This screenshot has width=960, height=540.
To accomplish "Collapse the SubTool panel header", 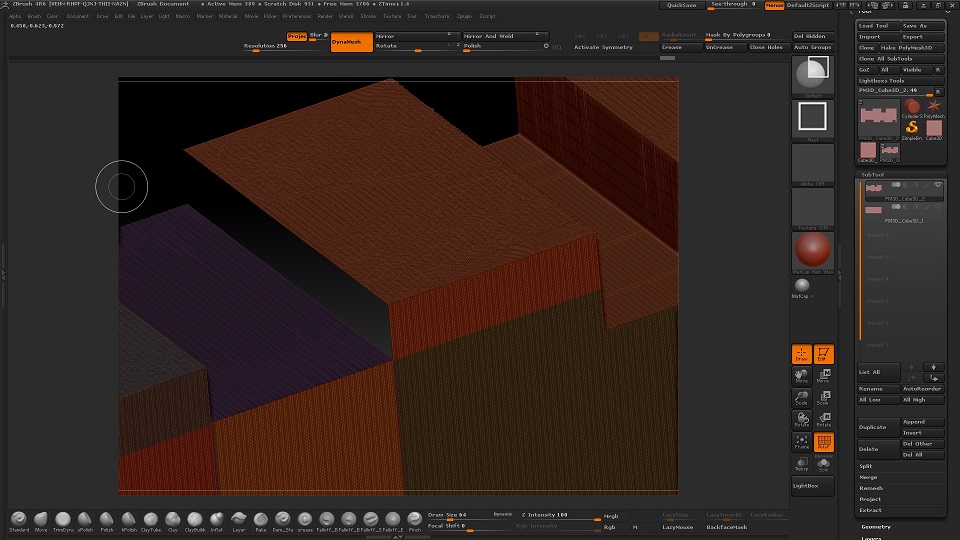I will coord(873,174).
